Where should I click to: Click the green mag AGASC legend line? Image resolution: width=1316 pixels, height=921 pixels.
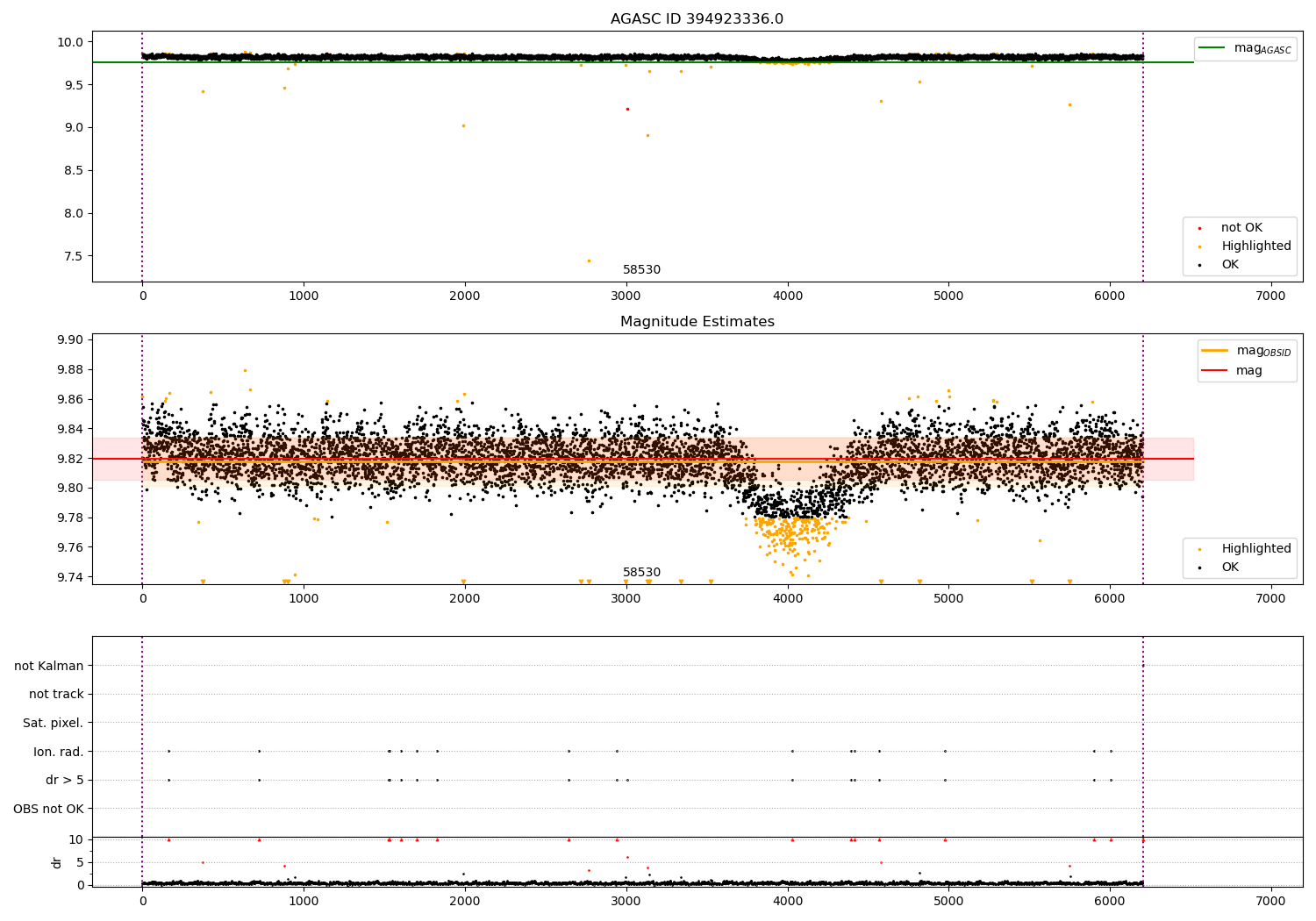tap(1213, 48)
